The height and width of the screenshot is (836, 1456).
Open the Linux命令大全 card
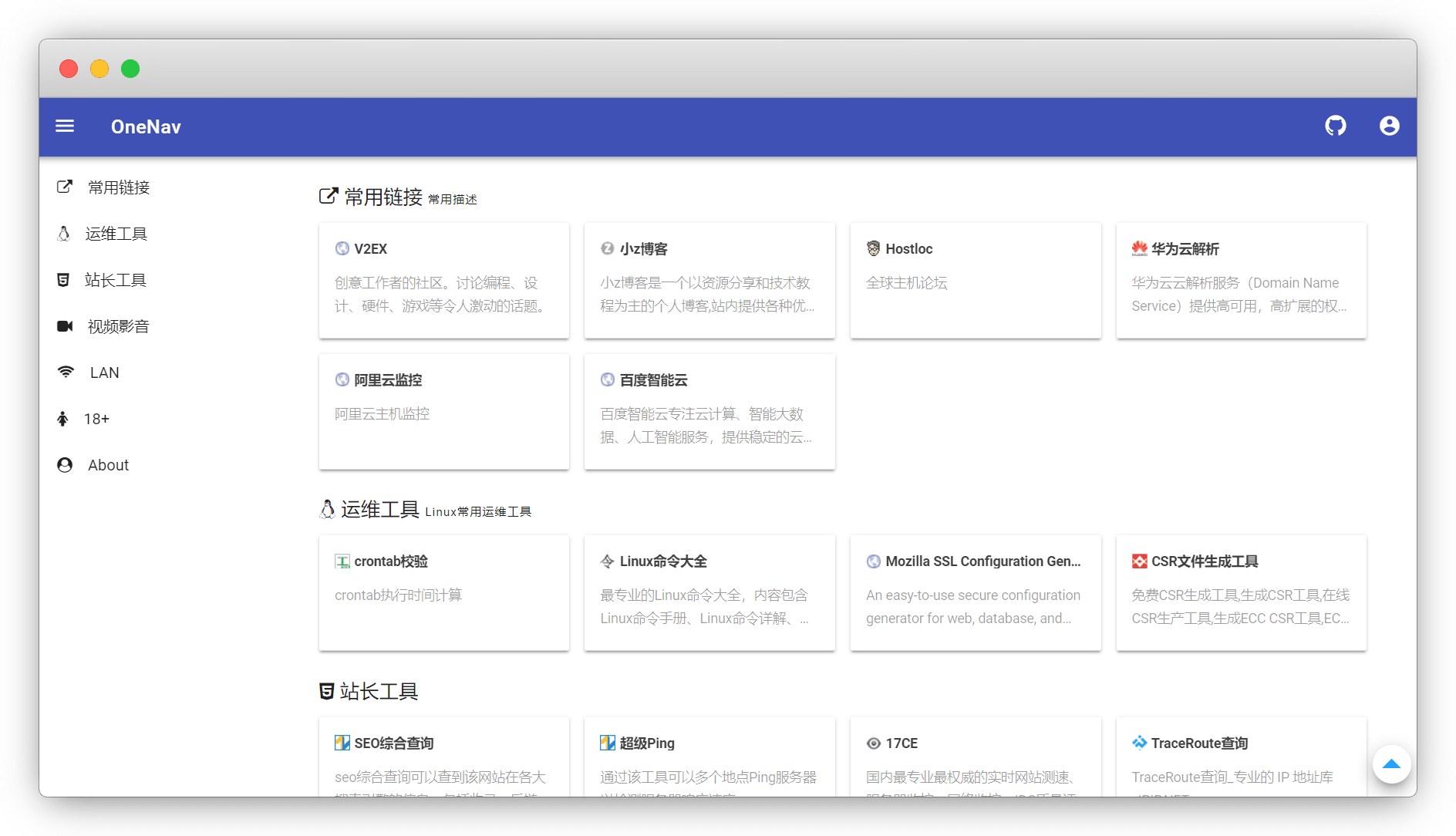(x=709, y=592)
